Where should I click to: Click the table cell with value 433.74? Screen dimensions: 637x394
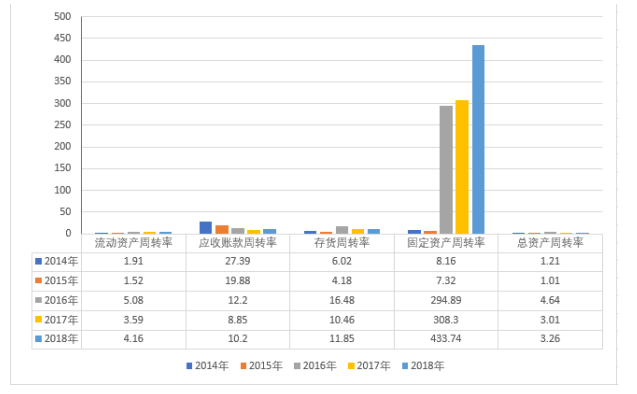(x=446, y=339)
